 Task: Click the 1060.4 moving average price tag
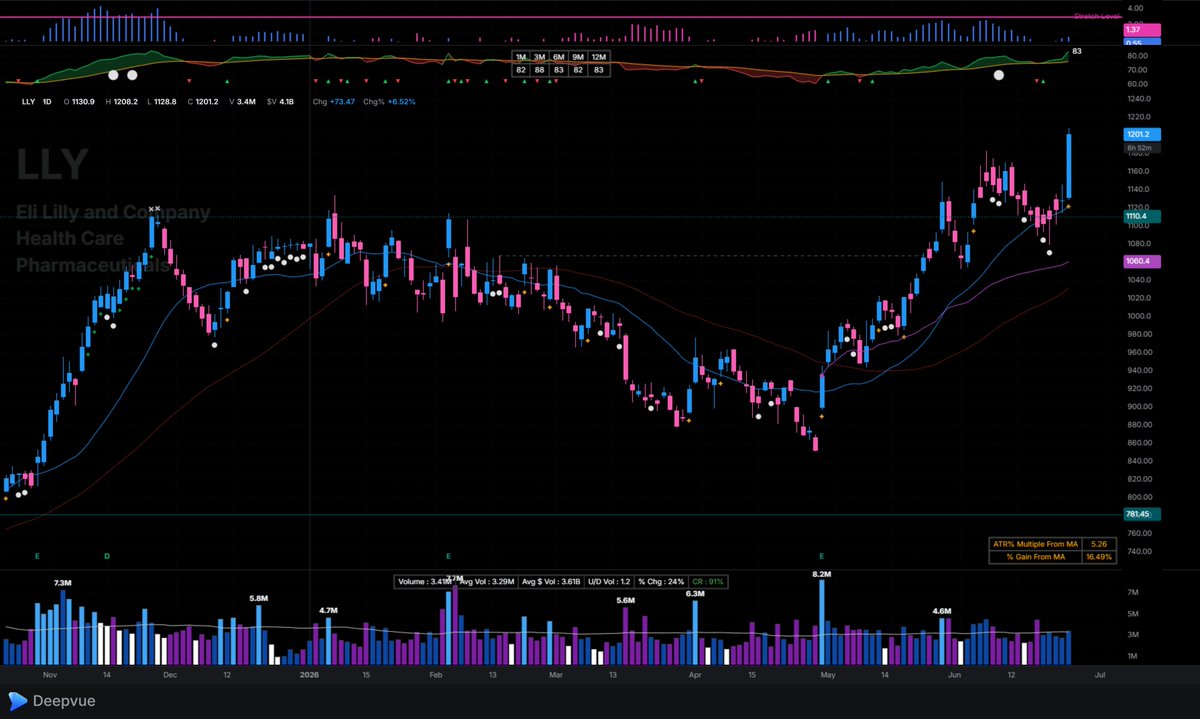pos(1141,262)
